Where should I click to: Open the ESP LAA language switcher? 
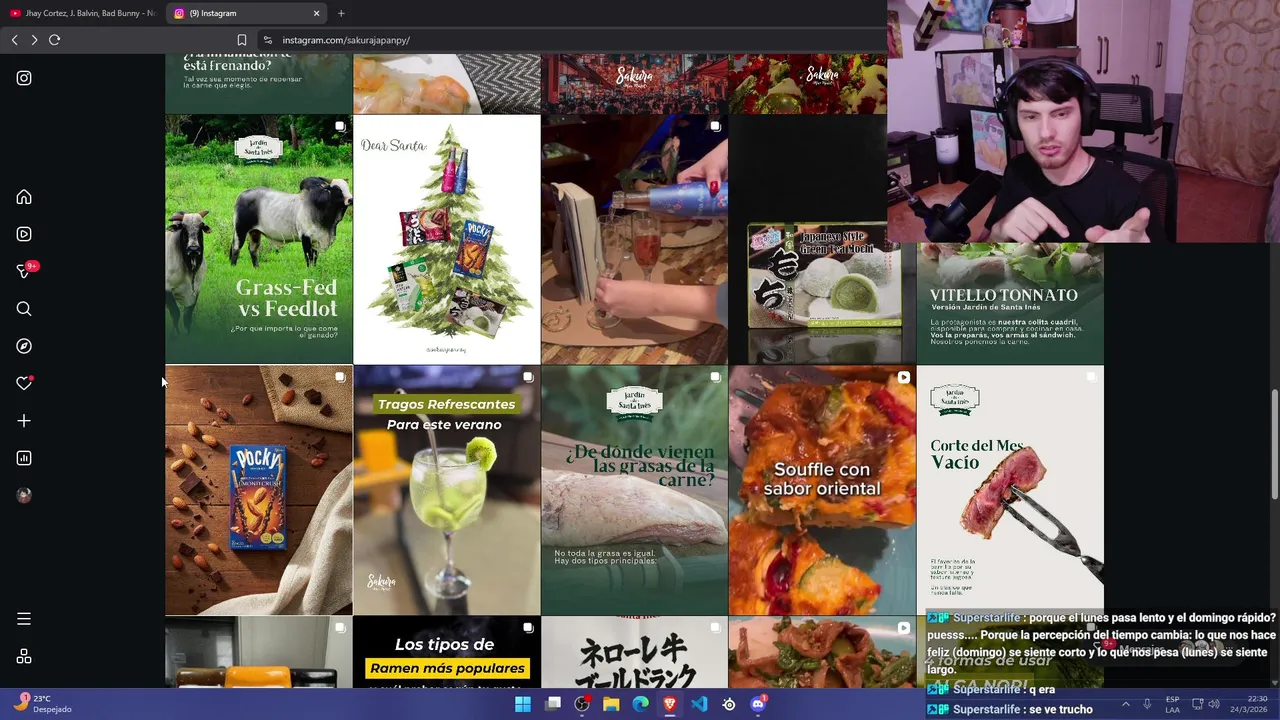pyautogui.click(x=1172, y=704)
